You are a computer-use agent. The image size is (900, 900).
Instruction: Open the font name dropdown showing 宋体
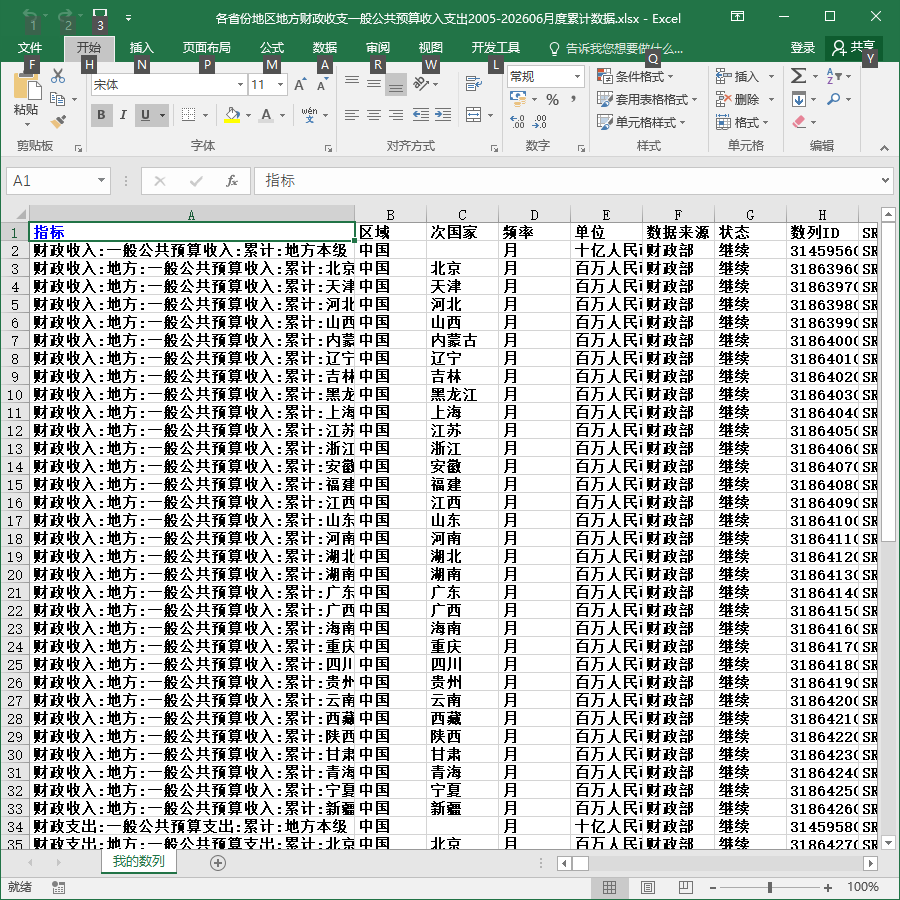168,85
